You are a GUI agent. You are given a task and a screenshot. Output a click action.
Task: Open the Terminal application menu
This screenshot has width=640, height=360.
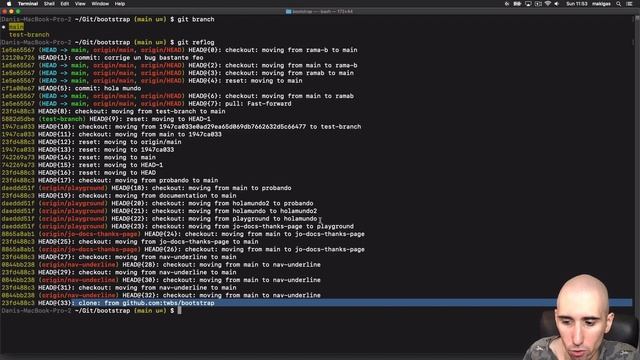28,4
